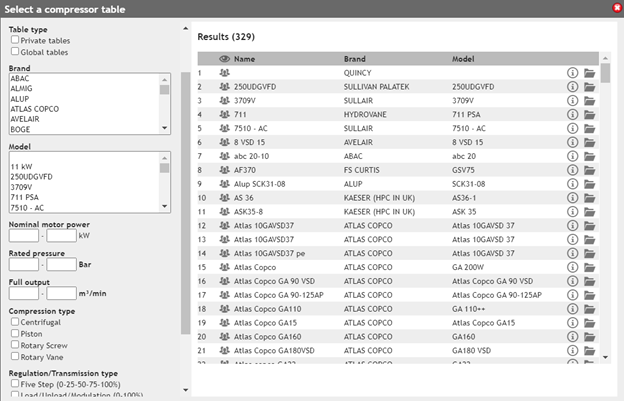The width and height of the screenshot is (624, 401).
Task: Select BOGE in the Brand list
Action: (x=20, y=129)
